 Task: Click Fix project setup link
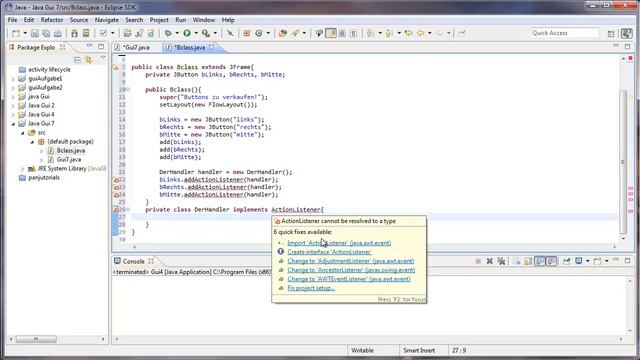[x=311, y=288]
